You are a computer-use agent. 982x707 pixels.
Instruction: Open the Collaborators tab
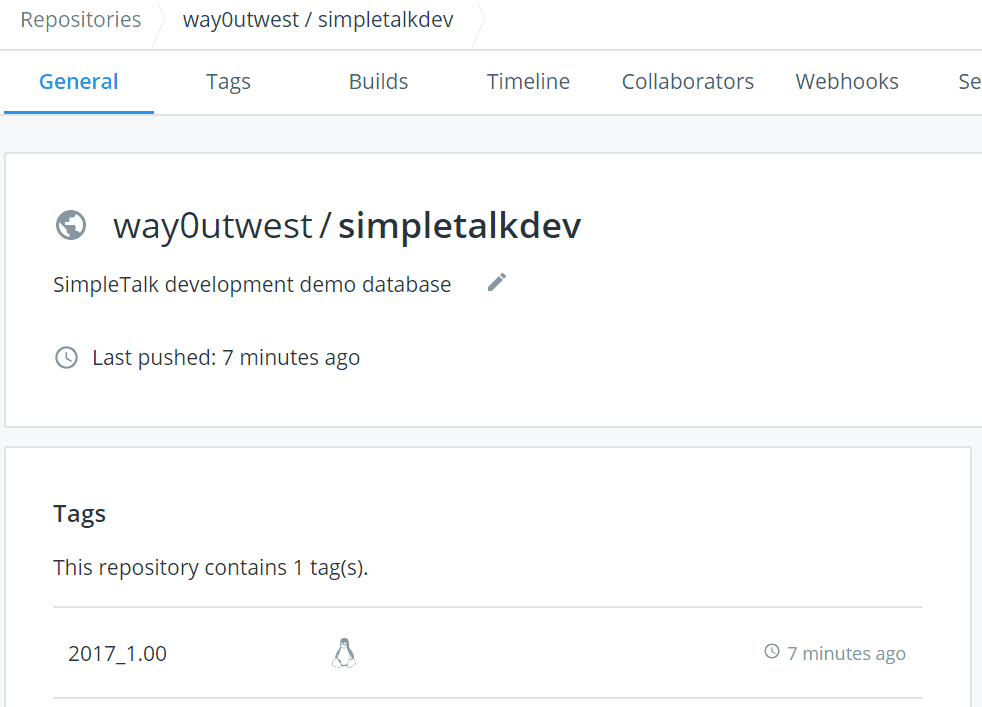pos(688,82)
